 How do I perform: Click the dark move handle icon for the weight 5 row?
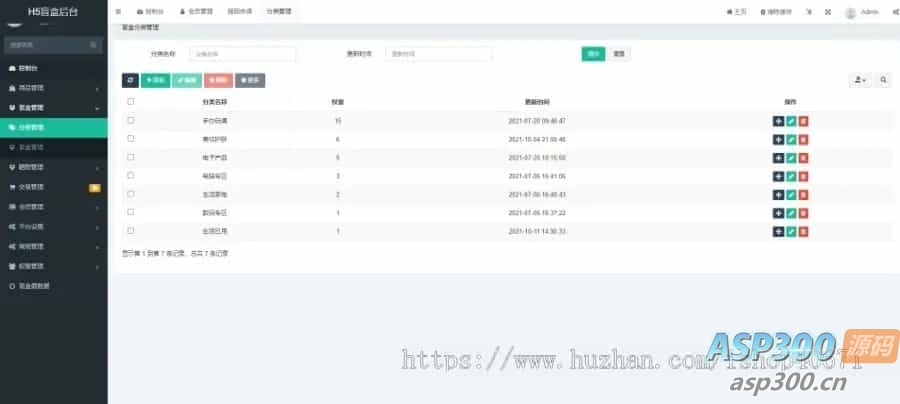pyautogui.click(x=778, y=158)
